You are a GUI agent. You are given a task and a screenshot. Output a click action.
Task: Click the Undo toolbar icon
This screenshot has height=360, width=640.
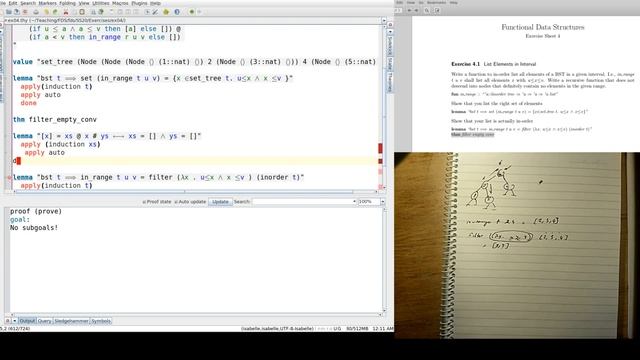coord(46,12)
